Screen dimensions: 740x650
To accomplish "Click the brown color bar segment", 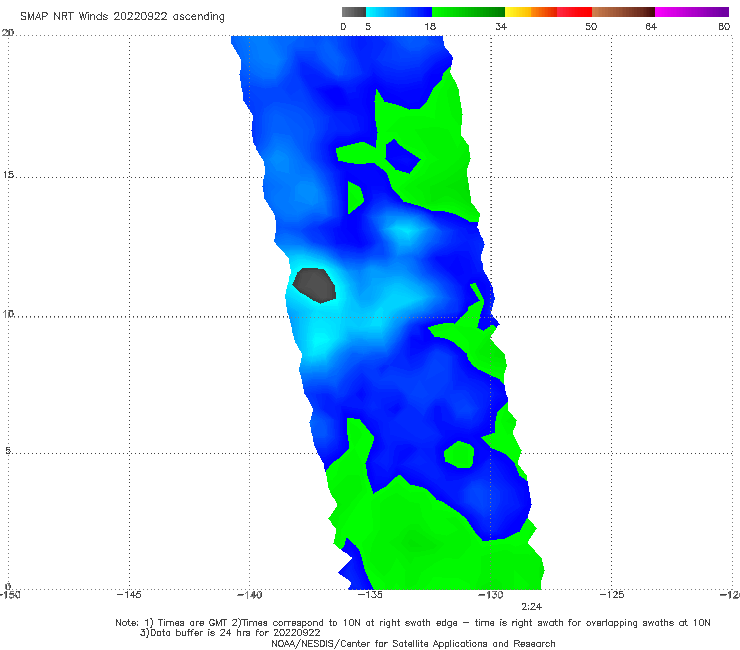I will click(x=623, y=12).
